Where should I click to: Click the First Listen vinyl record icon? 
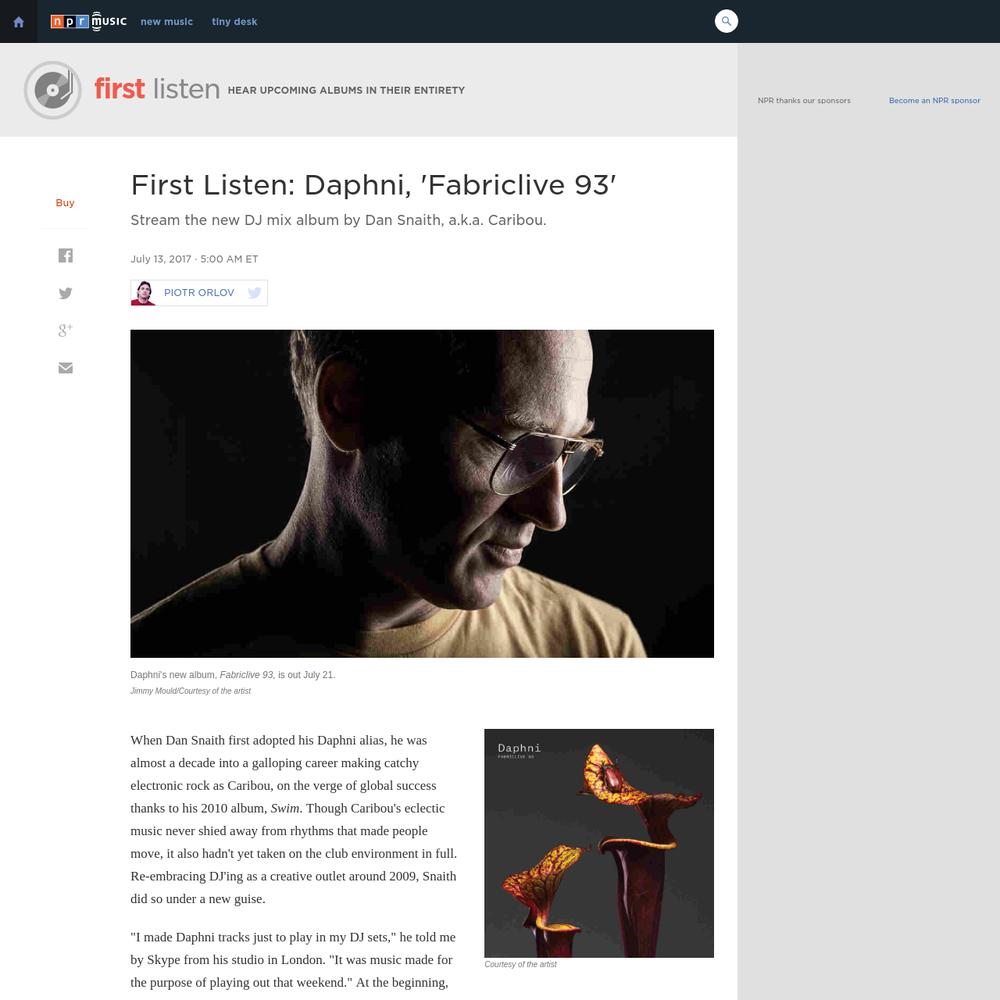pos(52,90)
